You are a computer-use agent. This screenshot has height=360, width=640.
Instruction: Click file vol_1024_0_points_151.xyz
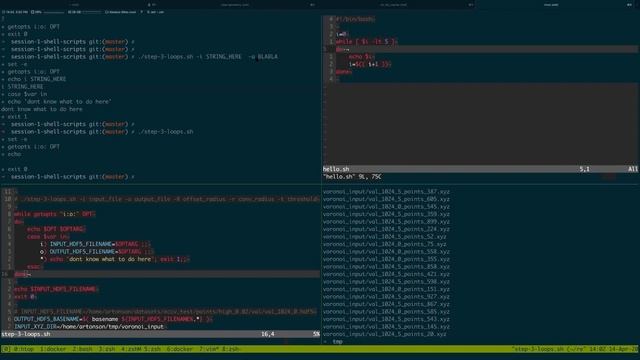click(386, 289)
